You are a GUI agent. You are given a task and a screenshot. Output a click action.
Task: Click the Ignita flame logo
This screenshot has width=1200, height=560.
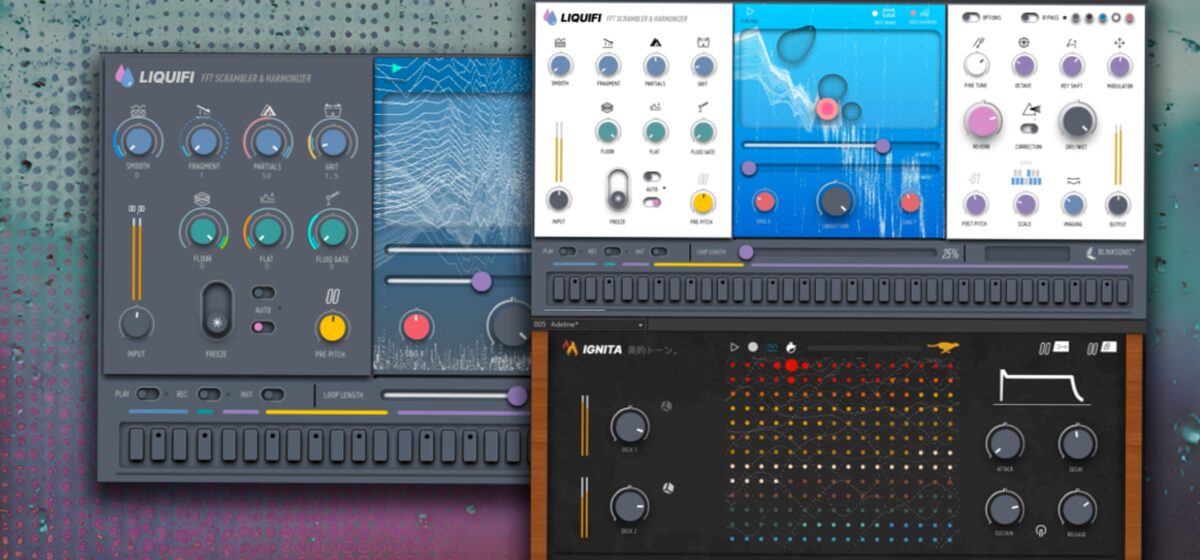pyautogui.click(x=570, y=348)
